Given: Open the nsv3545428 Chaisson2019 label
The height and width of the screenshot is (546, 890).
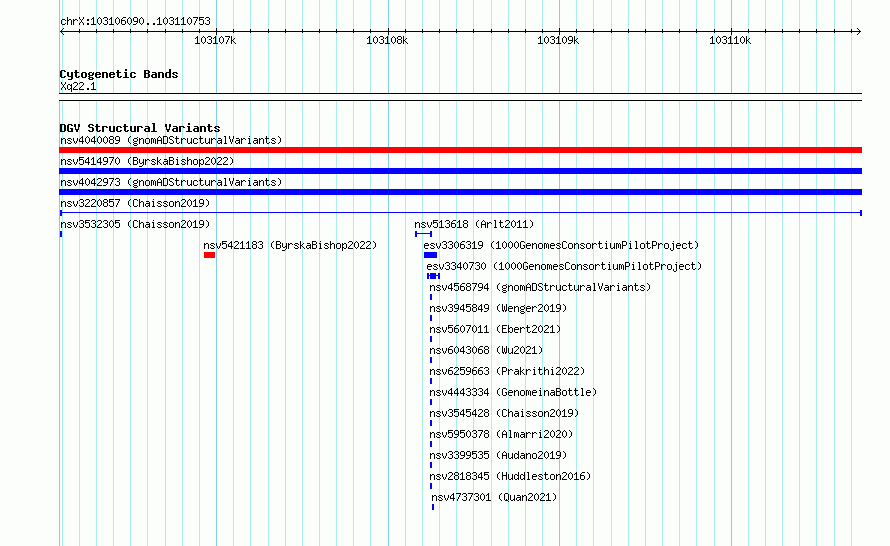Looking at the screenshot, I should coord(504,413).
